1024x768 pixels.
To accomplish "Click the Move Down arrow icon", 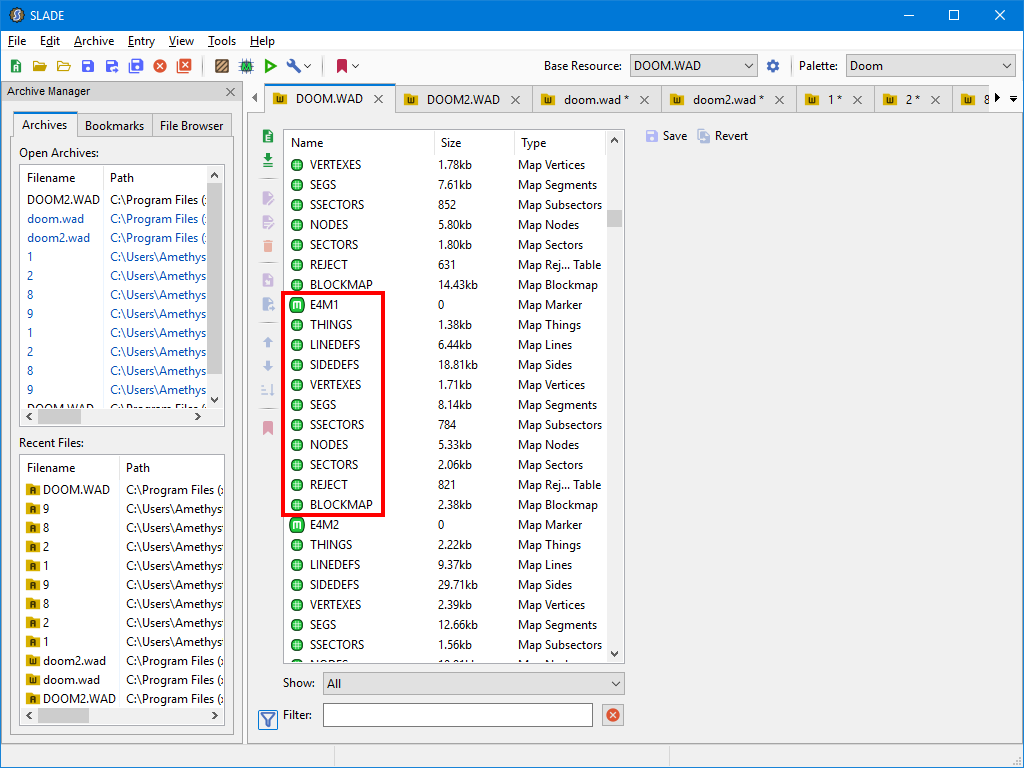I will tap(268, 366).
